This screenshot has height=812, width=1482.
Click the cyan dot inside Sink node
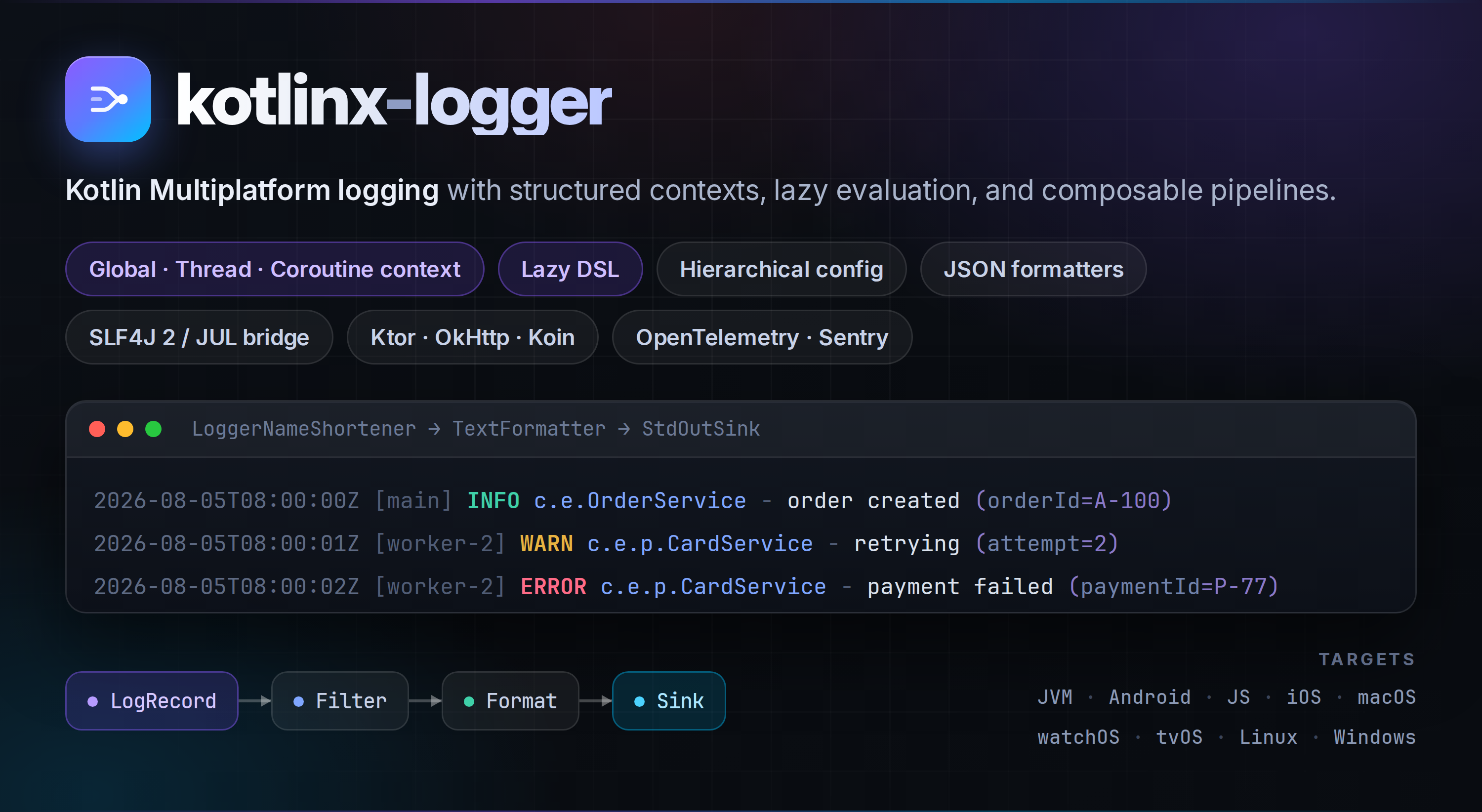pyautogui.click(x=639, y=701)
